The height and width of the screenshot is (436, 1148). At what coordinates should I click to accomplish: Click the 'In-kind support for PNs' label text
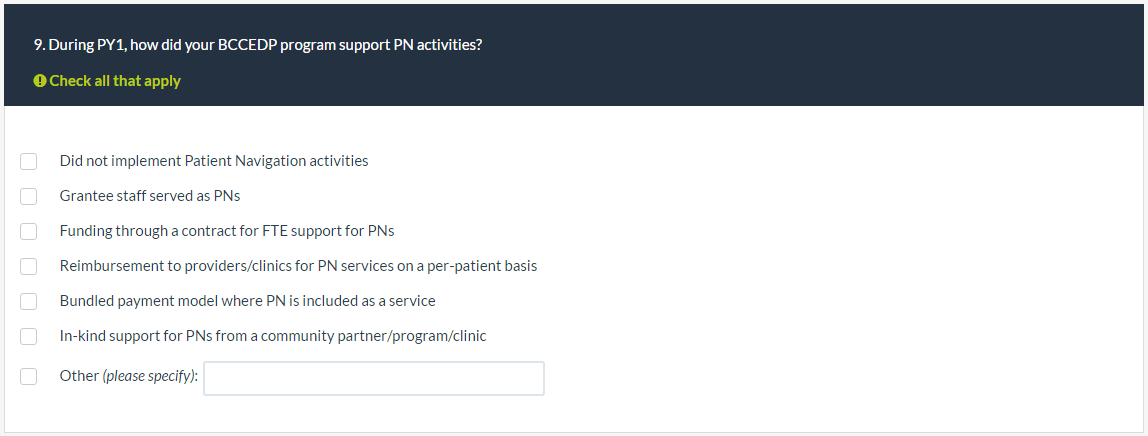point(273,336)
